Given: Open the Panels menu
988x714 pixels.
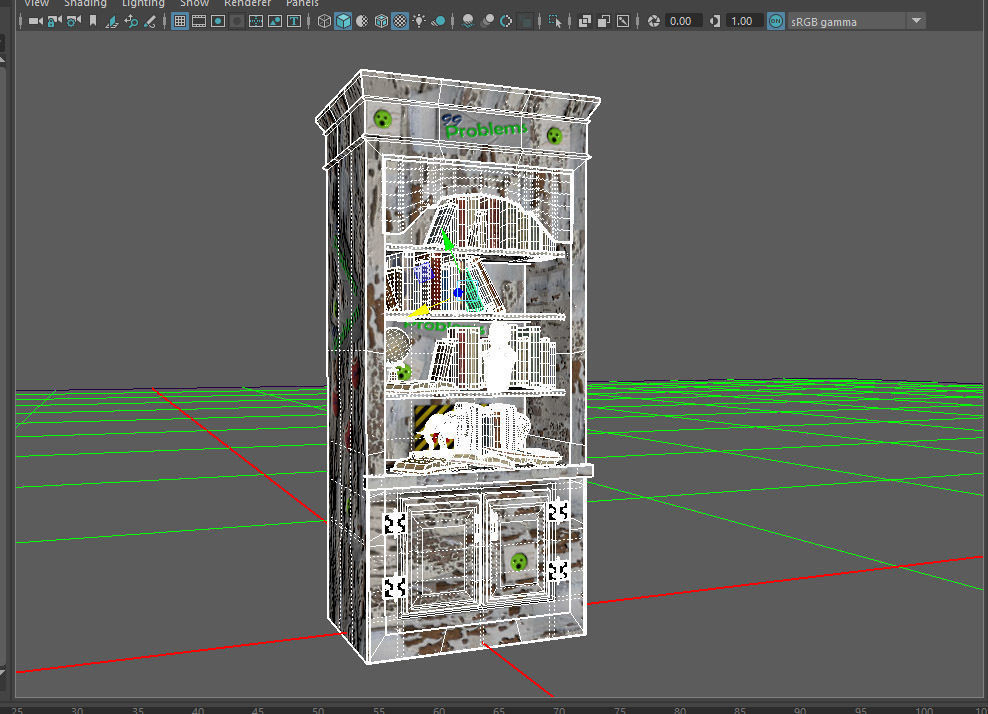Looking at the screenshot, I should (302, 3).
